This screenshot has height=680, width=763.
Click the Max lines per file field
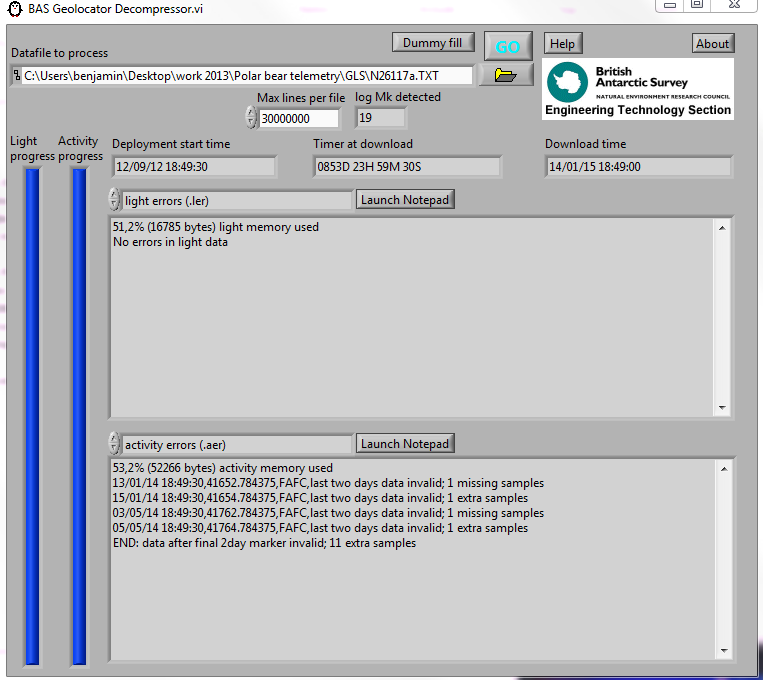298,118
